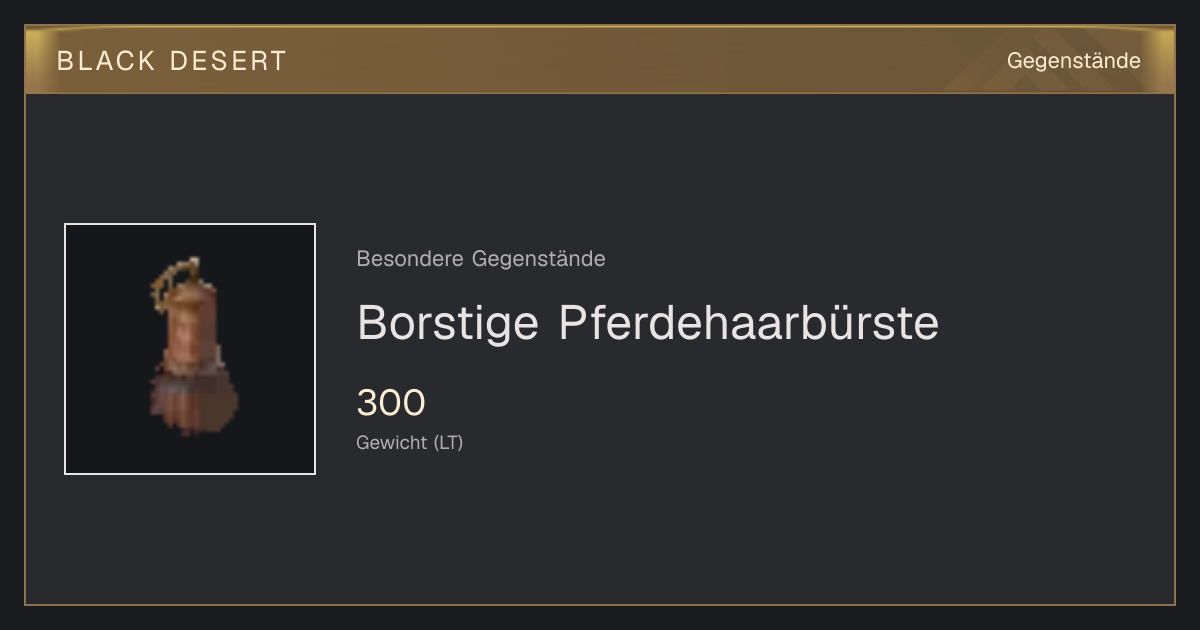Click the word Besondere in the category label
Screen dimensions: 1200x630
(x=410, y=259)
